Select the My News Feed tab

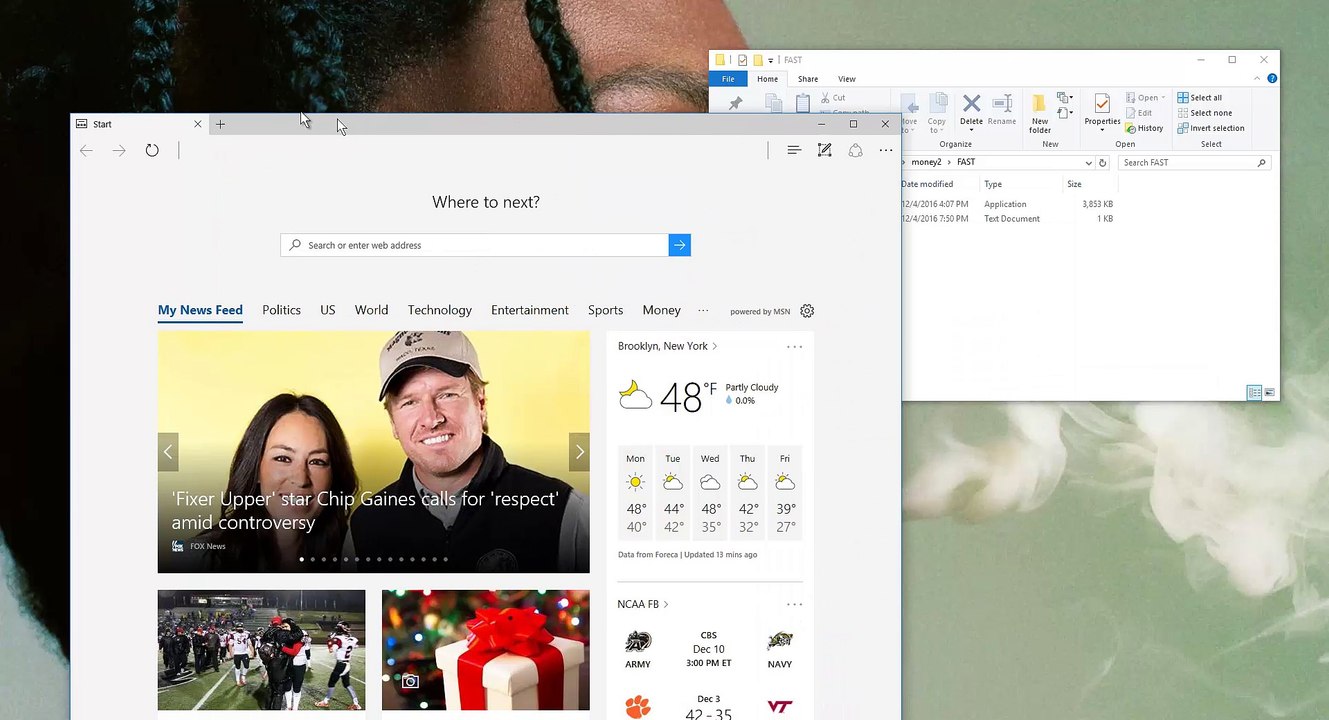(x=200, y=310)
